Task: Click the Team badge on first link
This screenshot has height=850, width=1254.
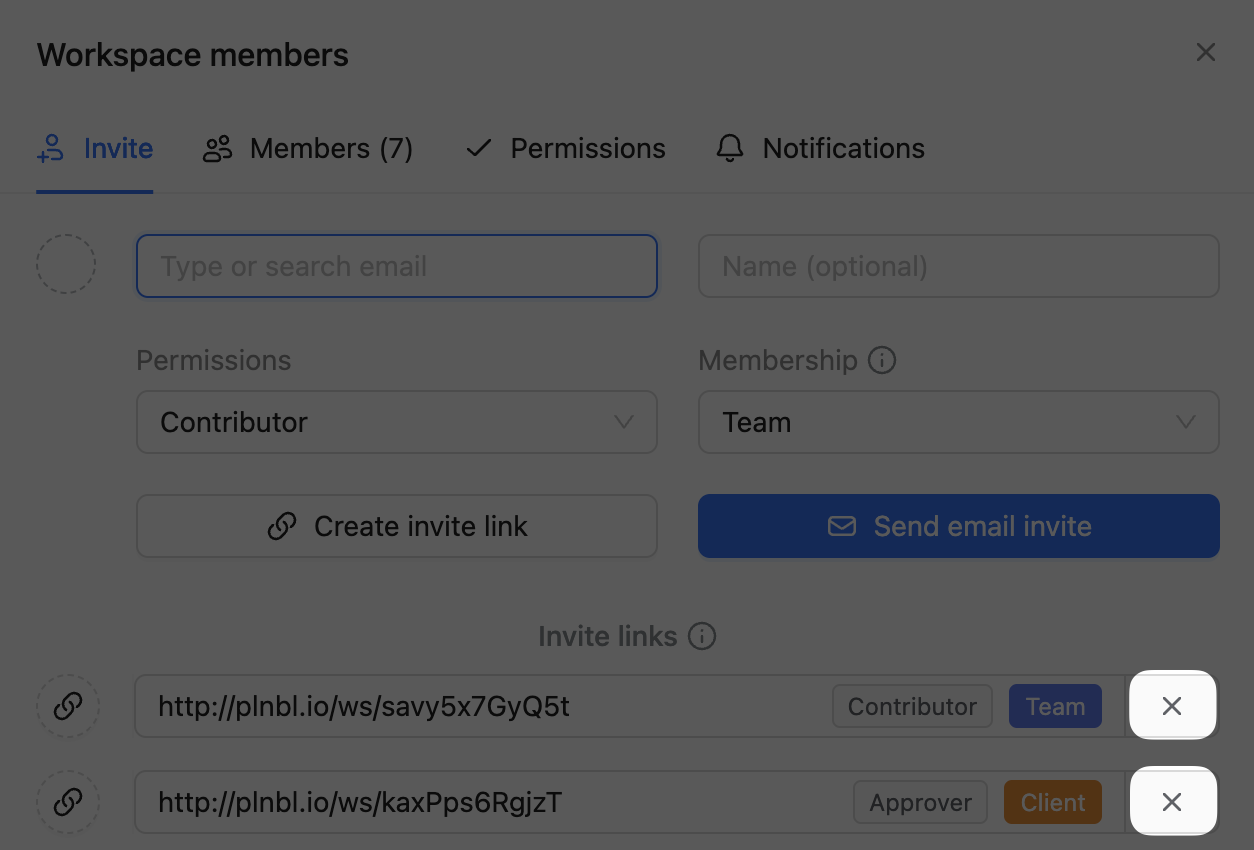Action: pos(1055,706)
